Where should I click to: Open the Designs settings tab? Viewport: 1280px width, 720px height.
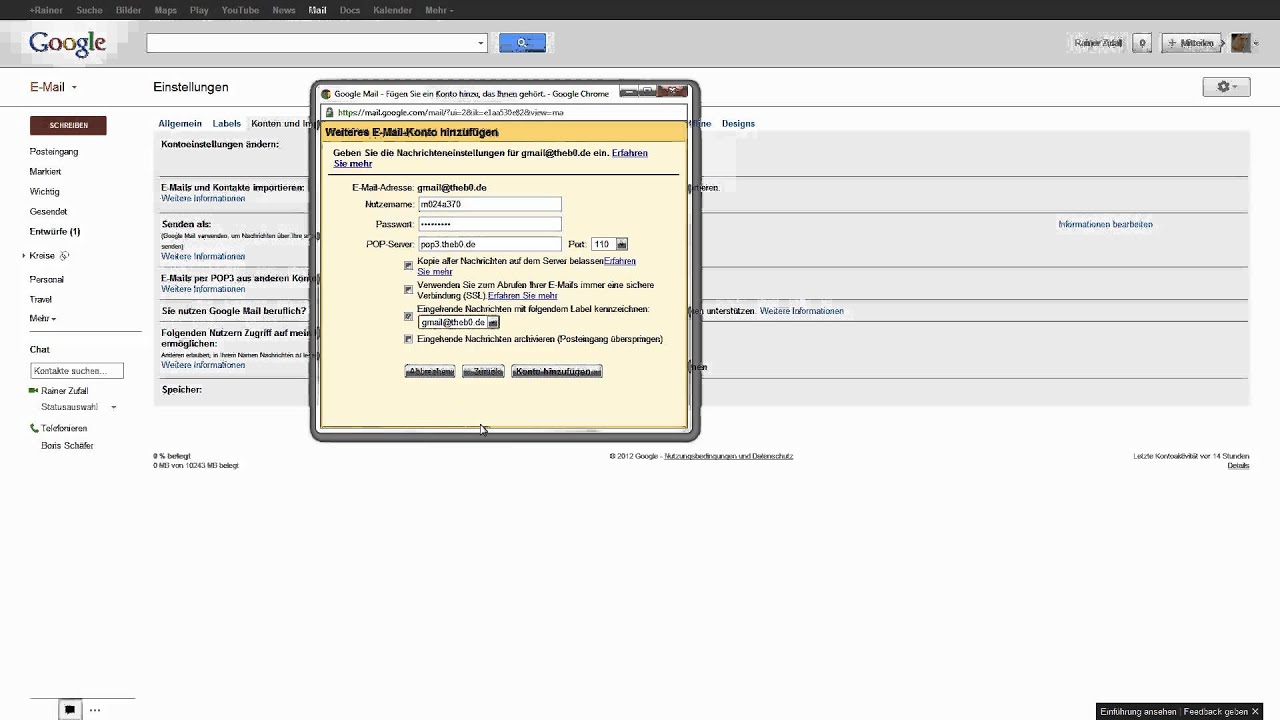(x=738, y=124)
